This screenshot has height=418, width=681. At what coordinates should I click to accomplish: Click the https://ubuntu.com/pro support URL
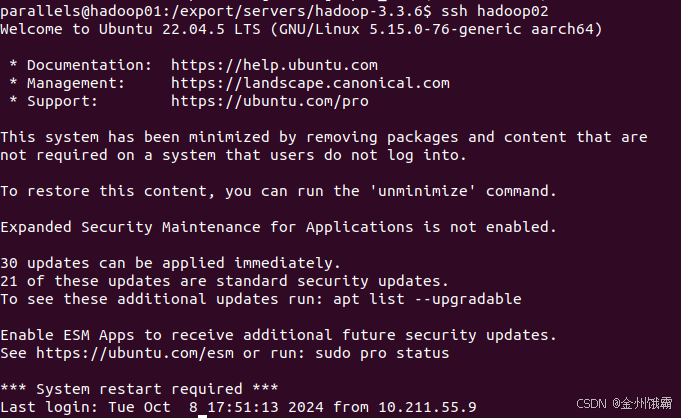pyautogui.click(x=270, y=101)
